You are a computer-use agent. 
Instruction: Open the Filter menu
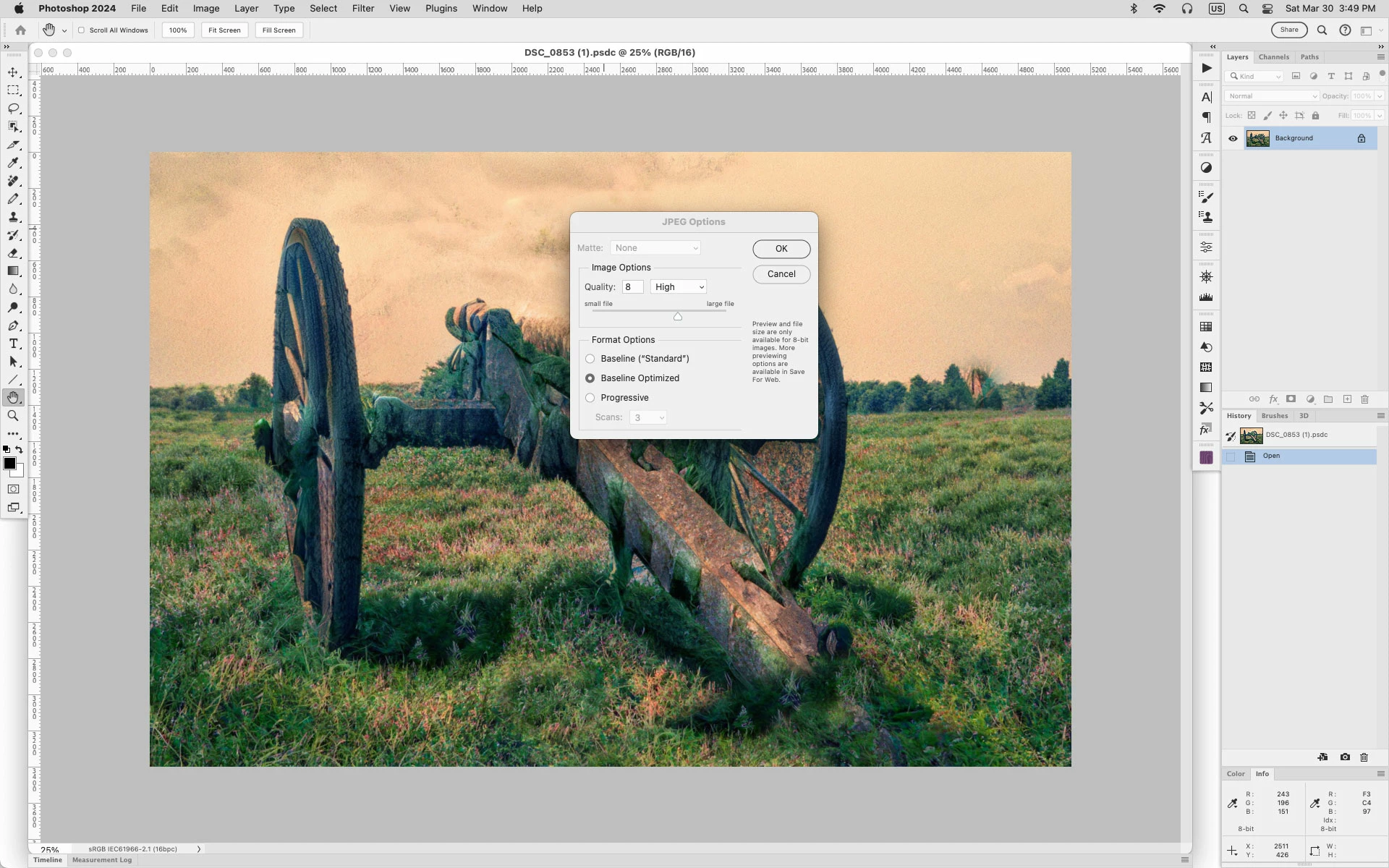tap(363, 9)
